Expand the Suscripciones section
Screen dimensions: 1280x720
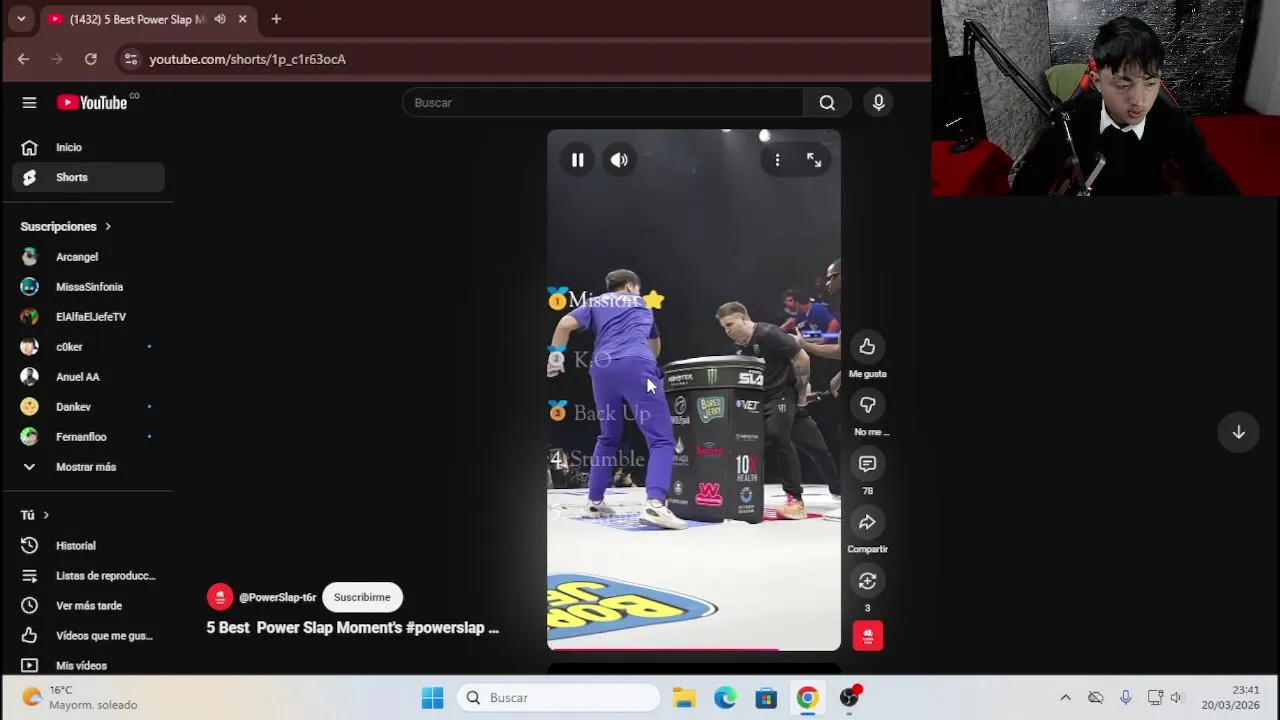(66, 226)
